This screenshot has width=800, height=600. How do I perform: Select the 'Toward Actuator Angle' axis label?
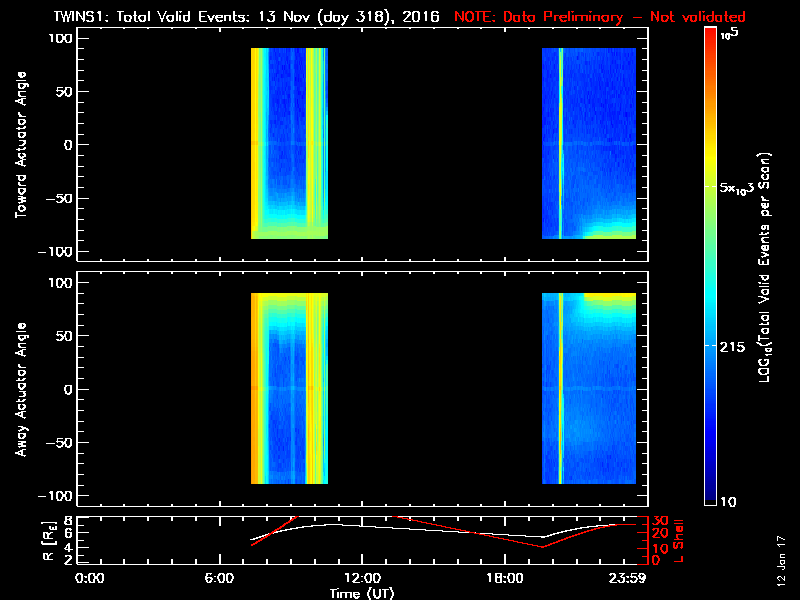[x=20, y=145]
